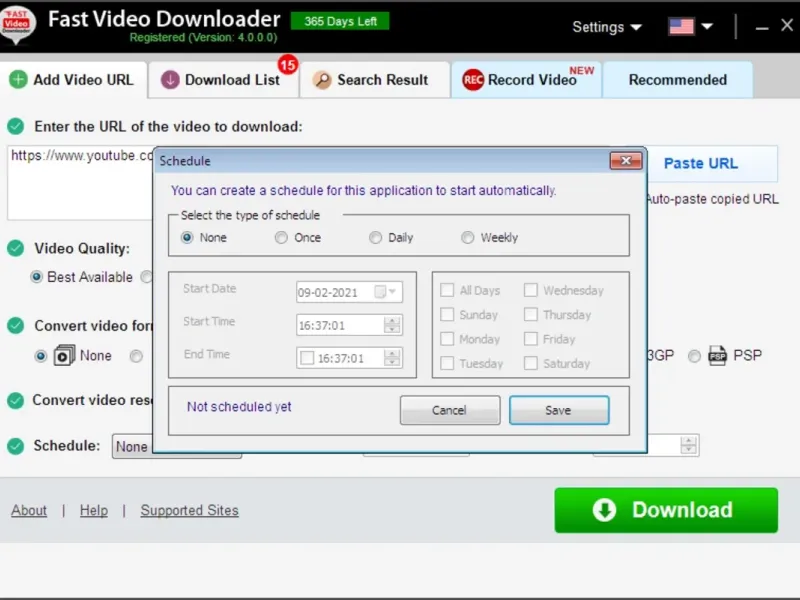This screenshot has width=800, height=600.
Task: Tick the Monday checkbox
Action: click(447, 339)
